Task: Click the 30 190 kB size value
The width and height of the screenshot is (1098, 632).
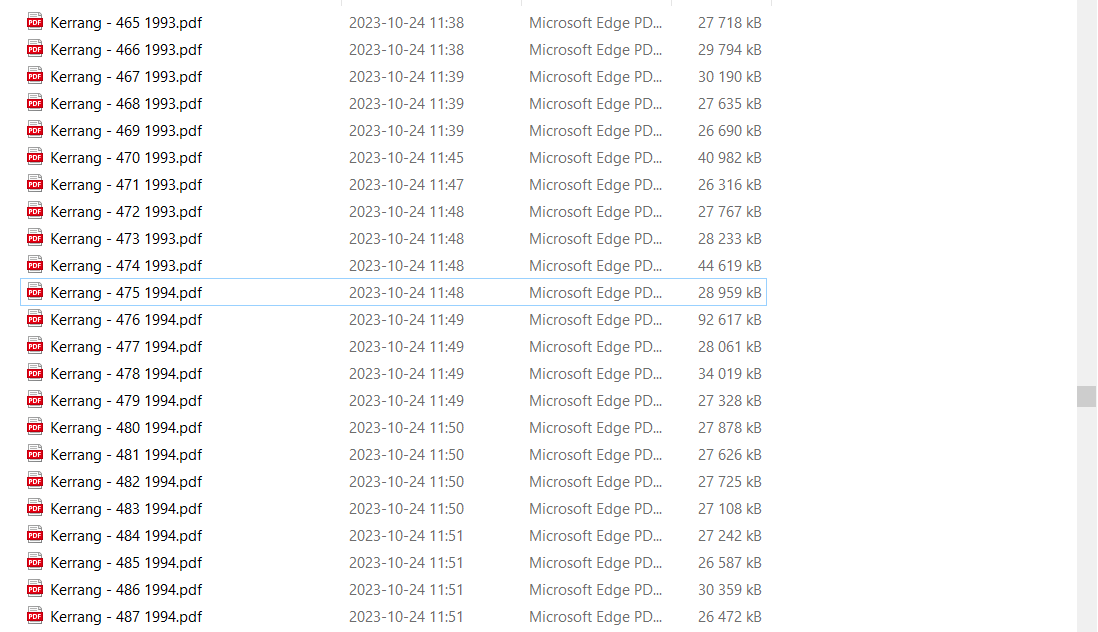Action: click(729, 76)
